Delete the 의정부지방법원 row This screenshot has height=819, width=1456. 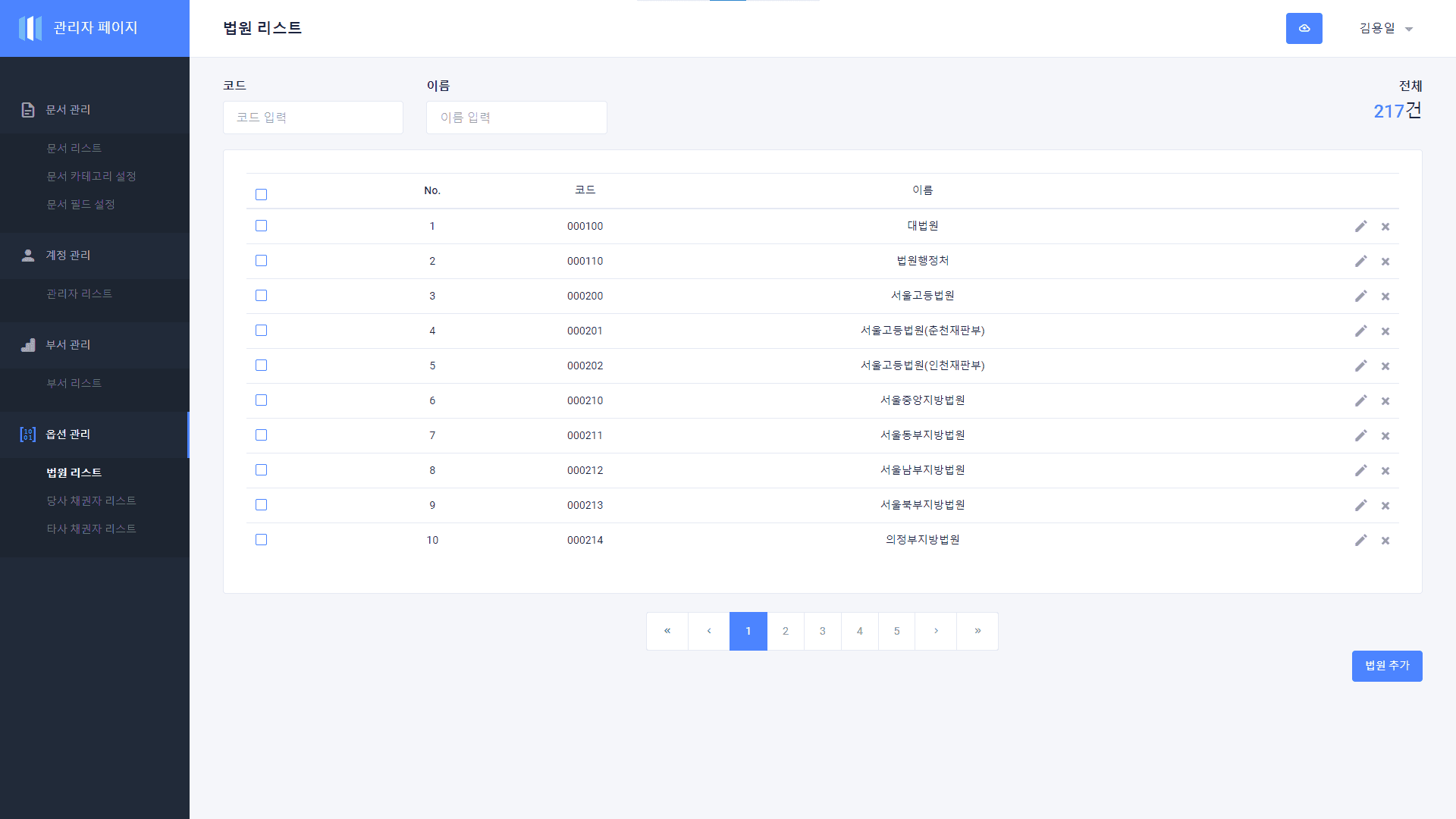pos(1385,541)
